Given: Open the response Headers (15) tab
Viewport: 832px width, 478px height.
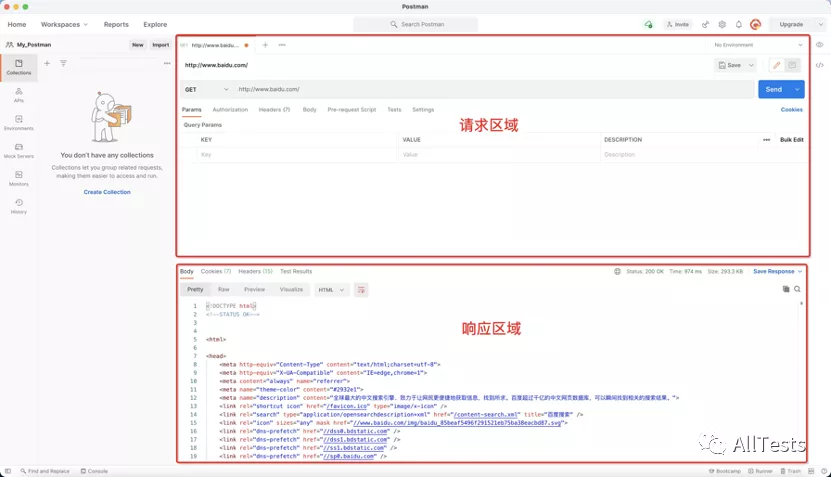Looking at the screenshot, I should tap(255, 271).
